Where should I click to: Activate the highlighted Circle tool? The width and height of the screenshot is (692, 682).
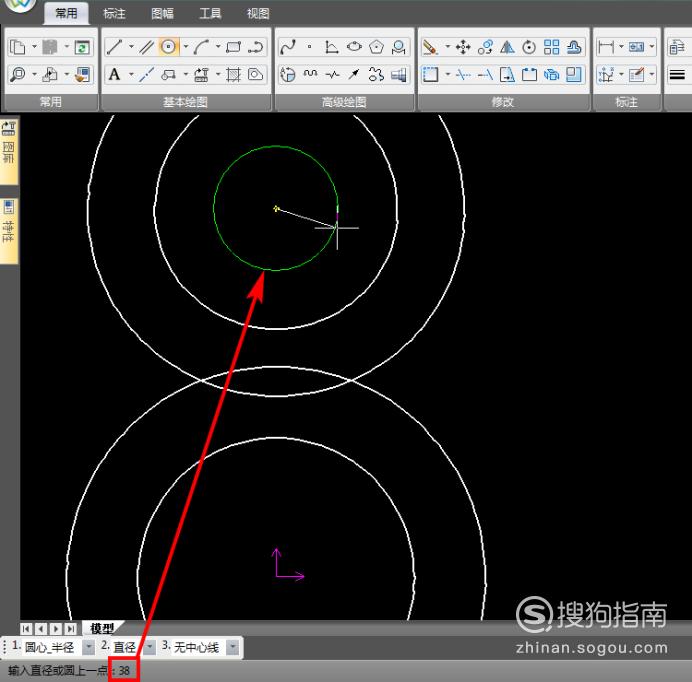pyautogui.click(x=169, y=47)
